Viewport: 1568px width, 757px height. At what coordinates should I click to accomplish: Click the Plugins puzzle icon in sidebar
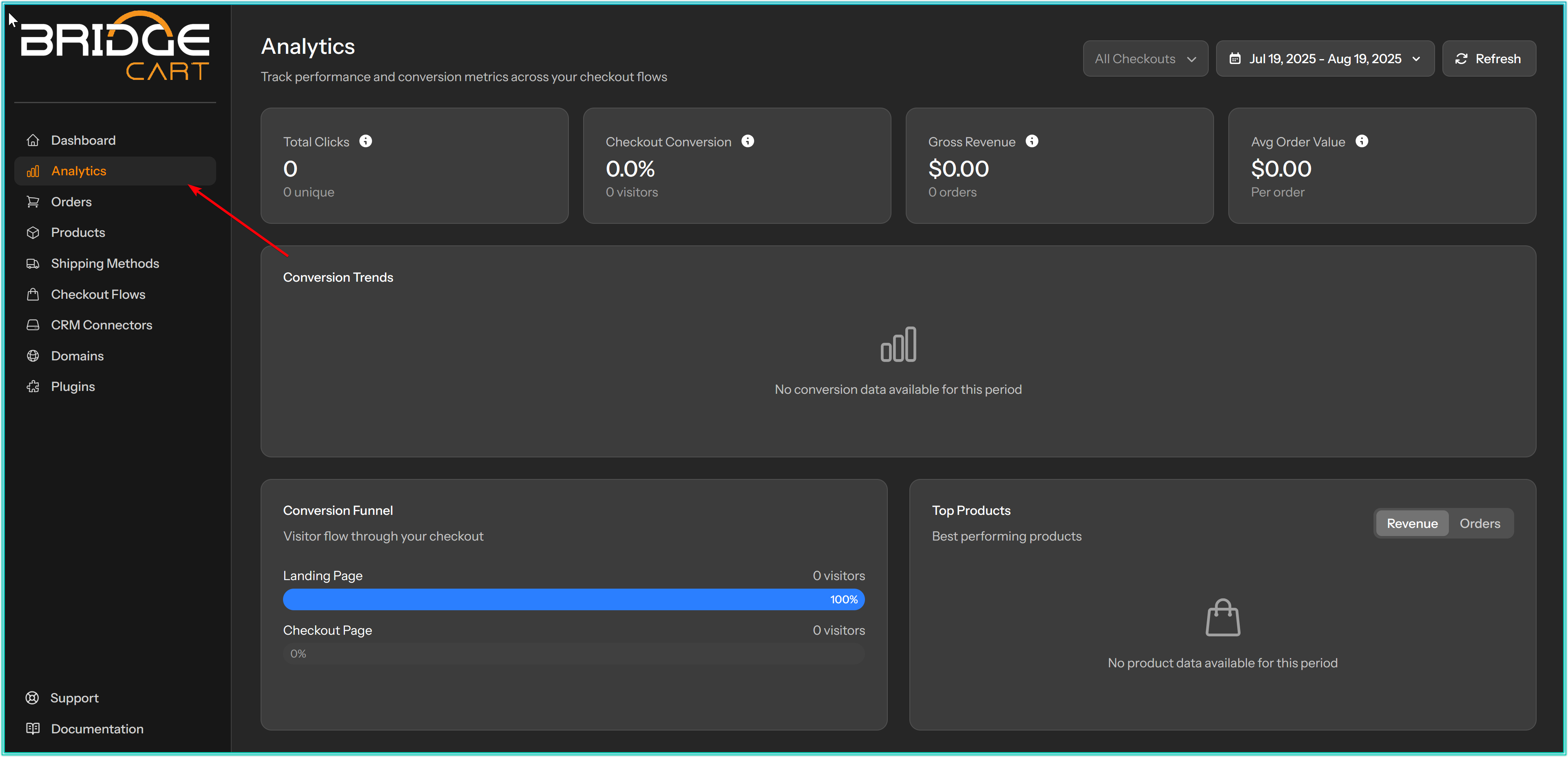(33, 387)
